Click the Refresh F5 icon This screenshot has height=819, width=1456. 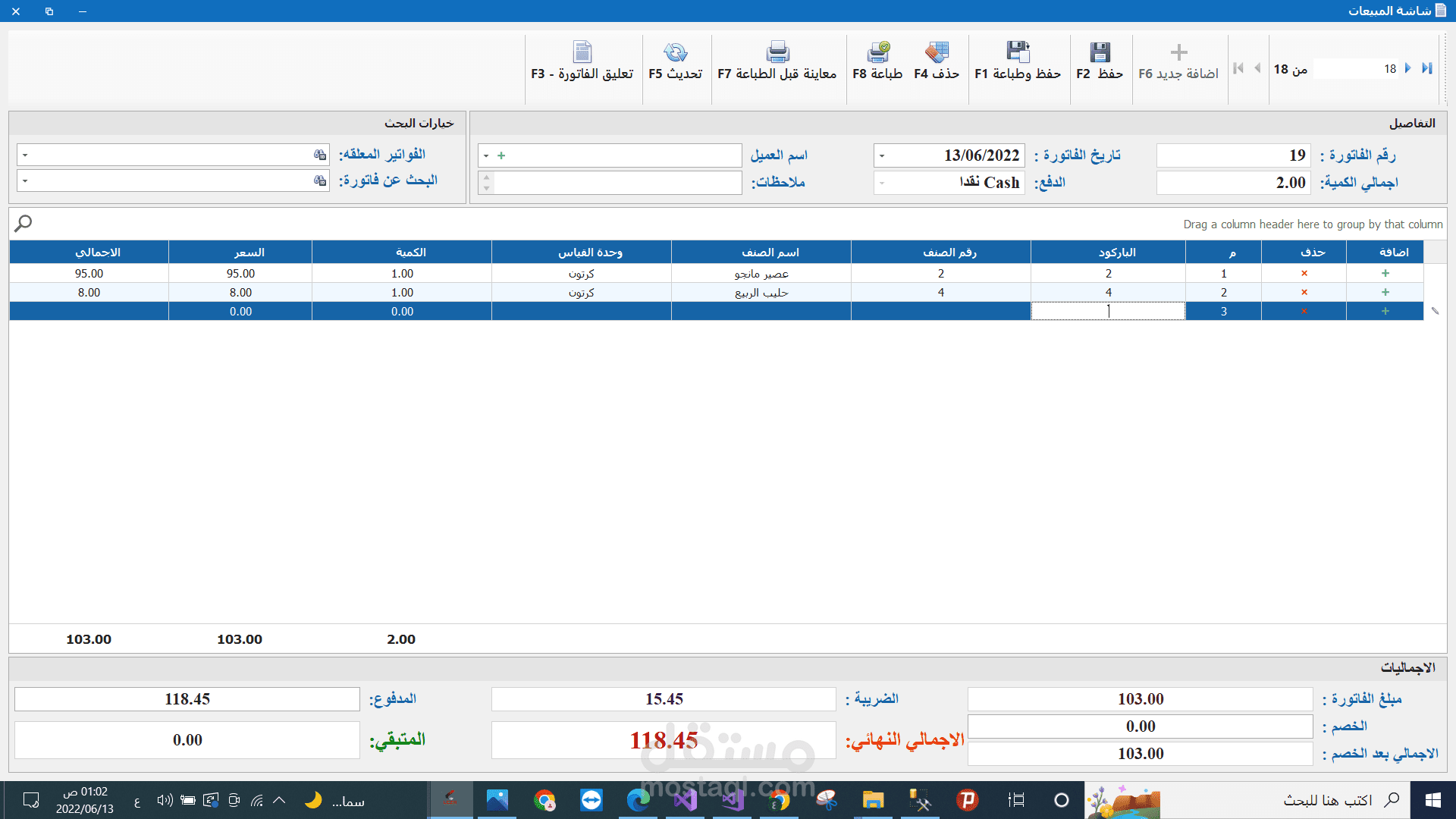pyautogui.click(x=675, y=52)
